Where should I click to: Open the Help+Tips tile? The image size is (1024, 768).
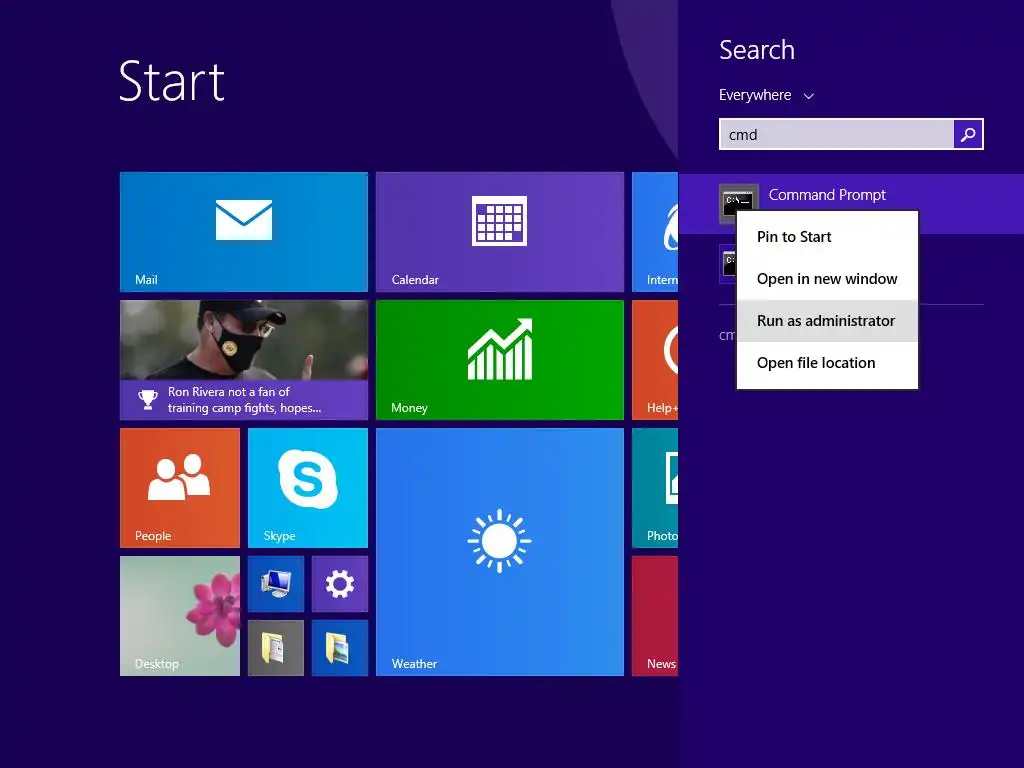(x=655, y=360)
